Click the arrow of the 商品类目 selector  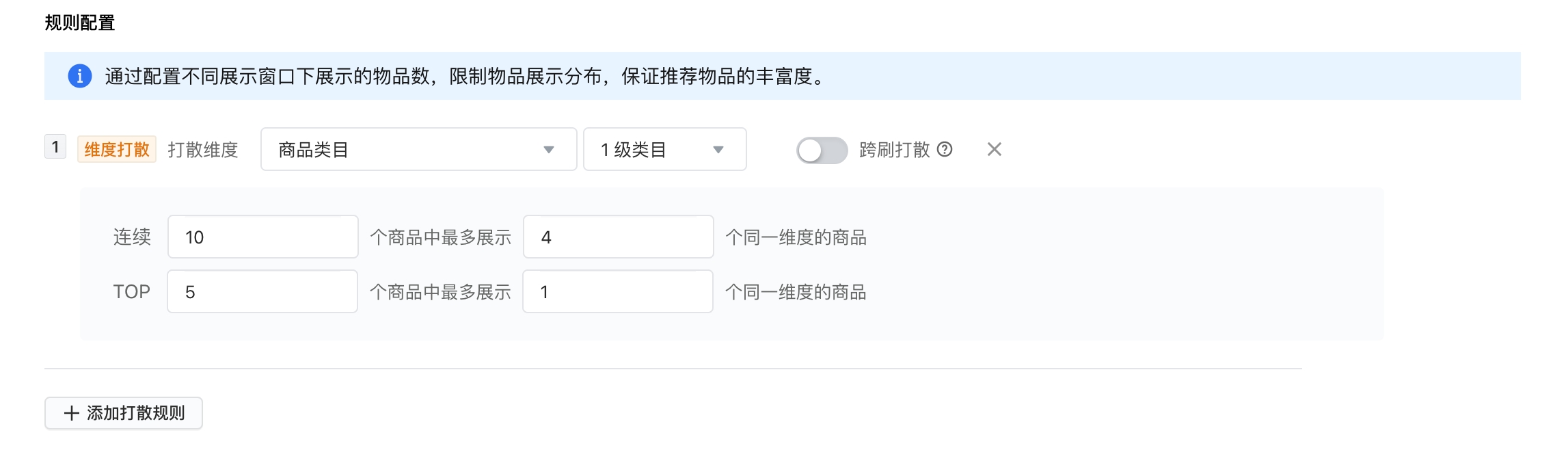(548, 150)
